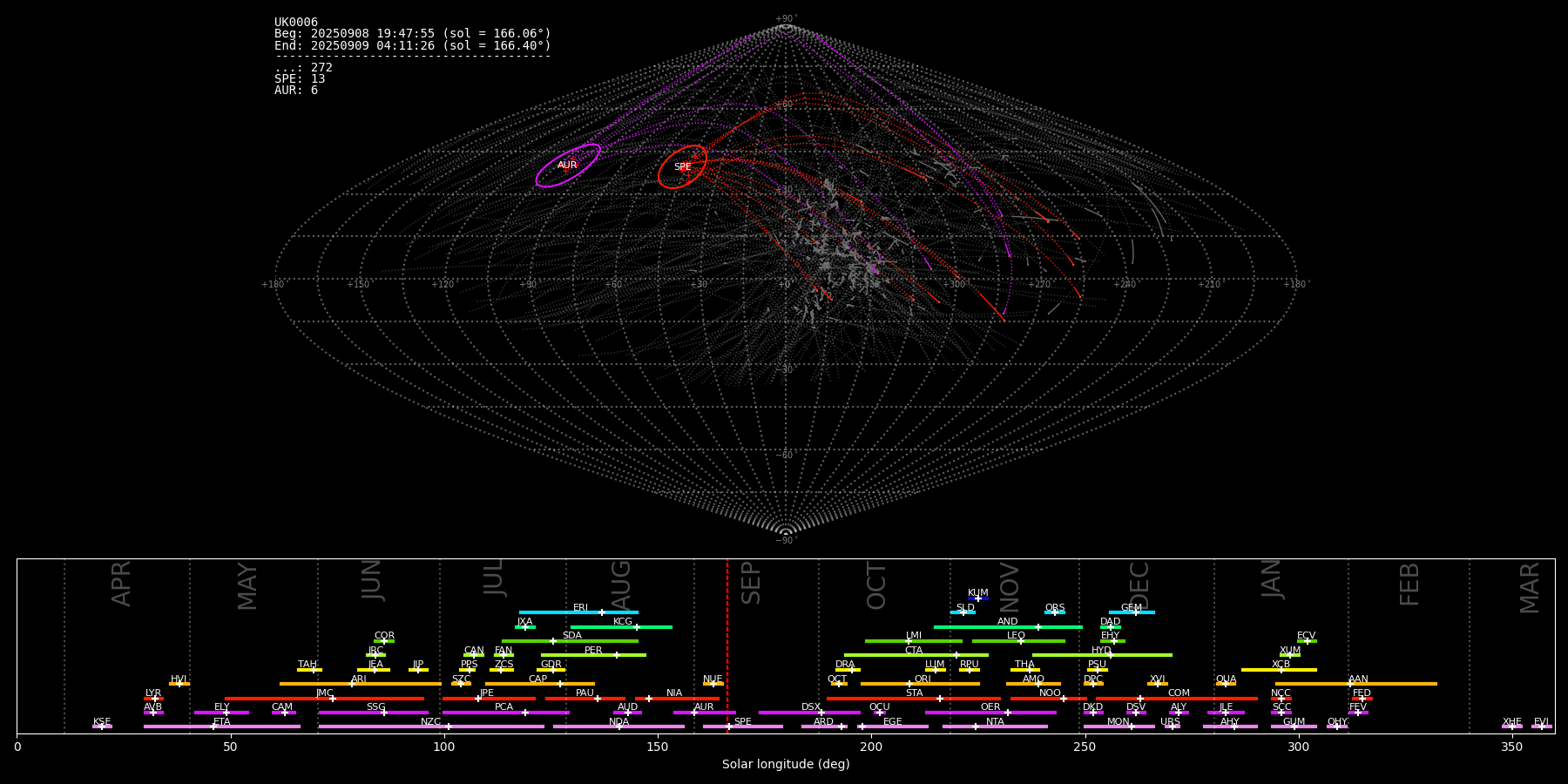Click the +120° longitude label on sky map
Image resolution: width=1568 pixels, height=784 pixels.
tap(443, 285)
